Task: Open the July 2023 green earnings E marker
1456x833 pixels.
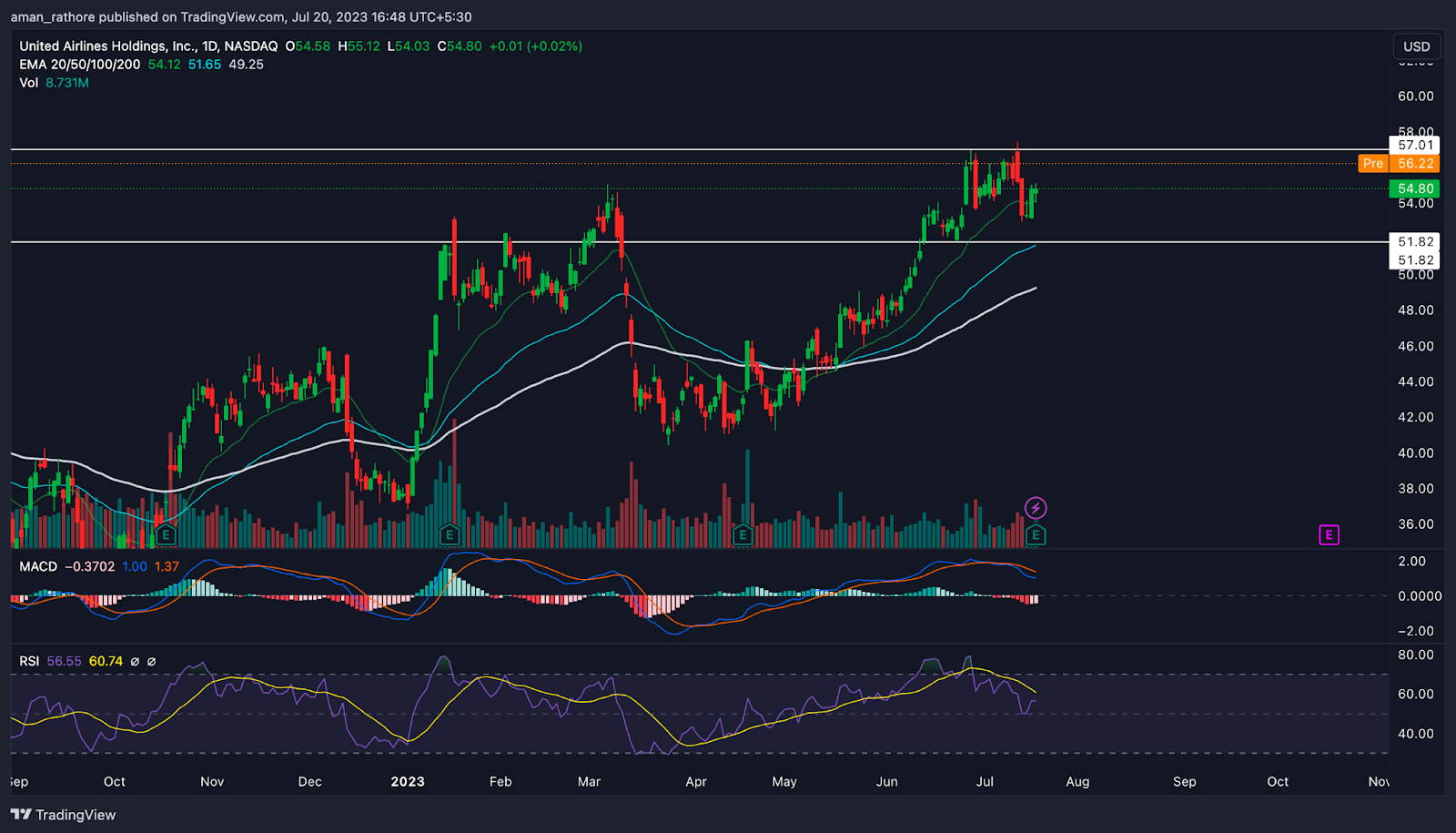Action: pos(1036,535)
